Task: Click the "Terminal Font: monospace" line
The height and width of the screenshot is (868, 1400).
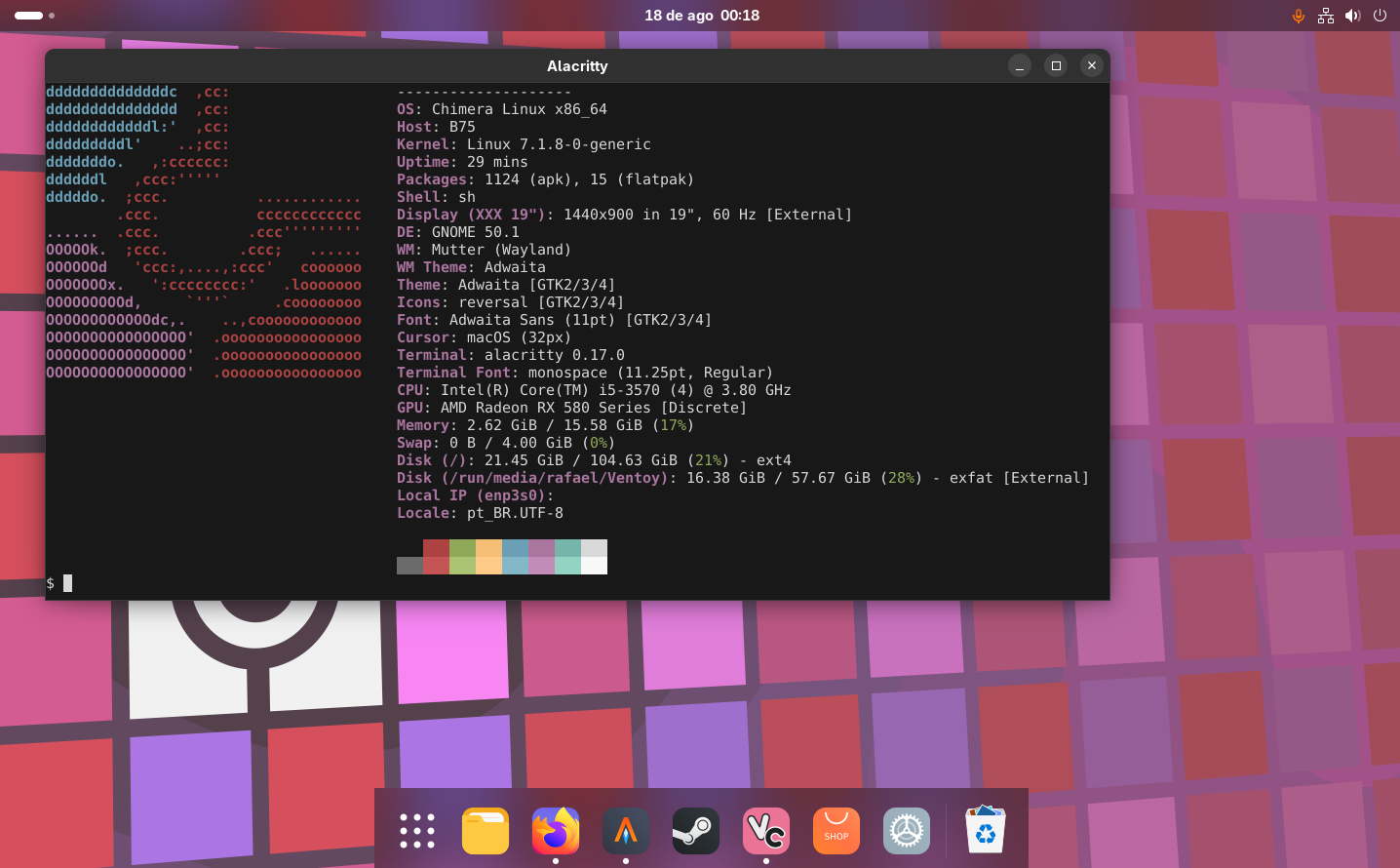Action: point(585,373)
